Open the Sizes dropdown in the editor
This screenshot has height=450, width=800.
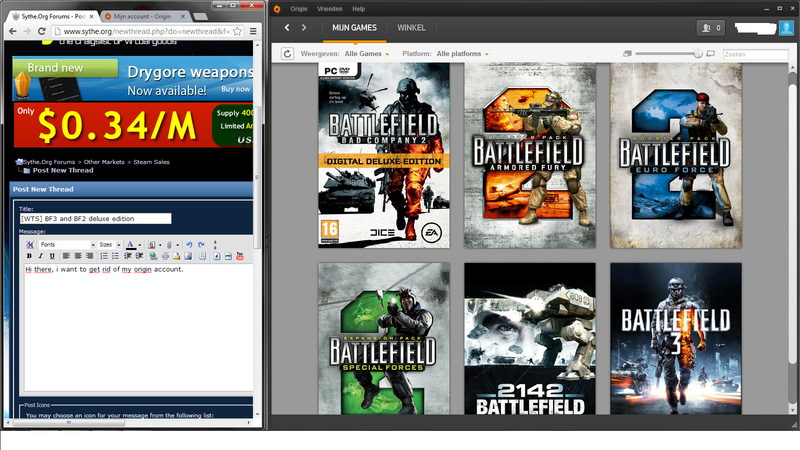[x=110, y=244]
